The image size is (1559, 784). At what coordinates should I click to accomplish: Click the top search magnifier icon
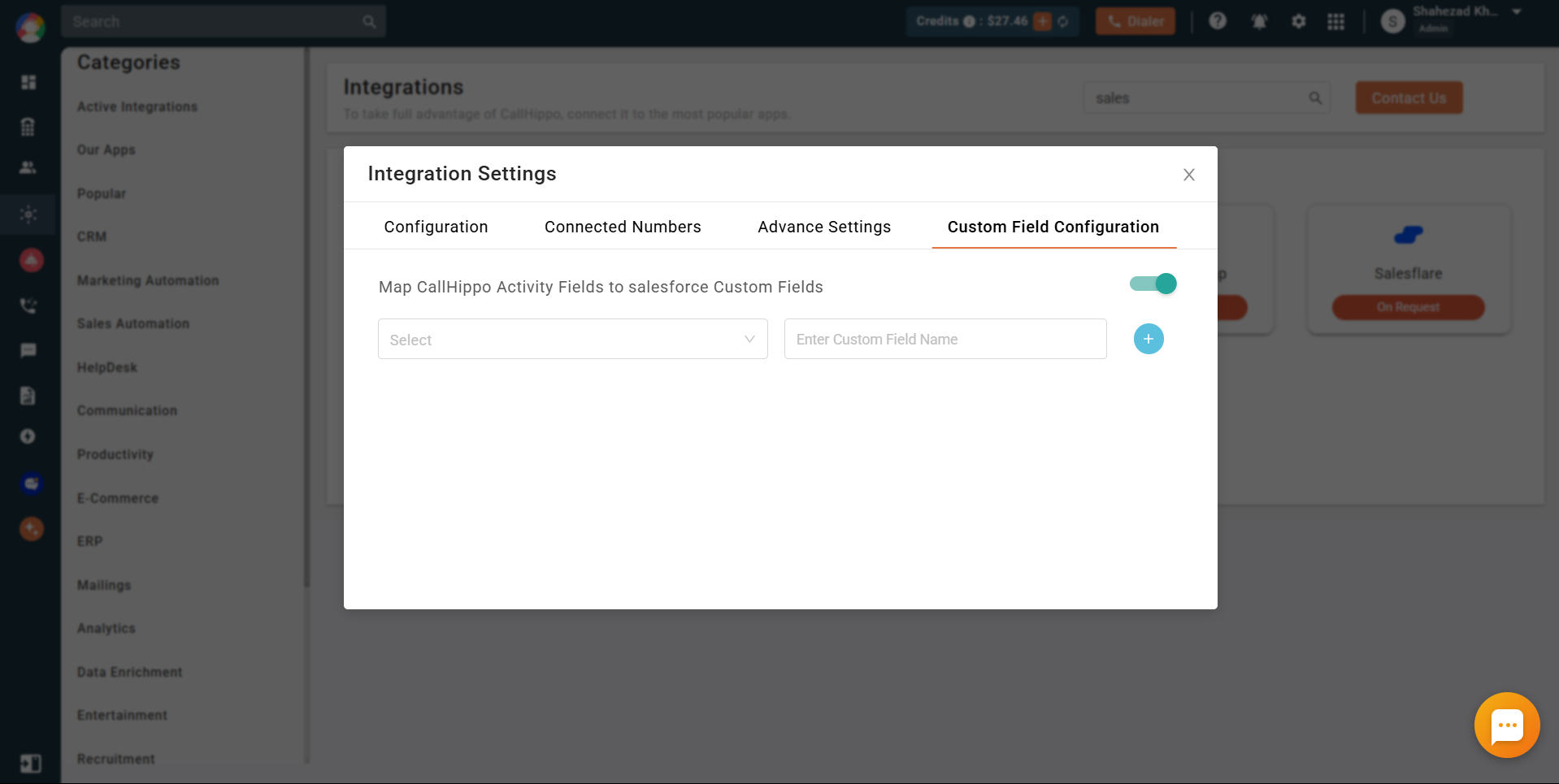coord(369,22)
